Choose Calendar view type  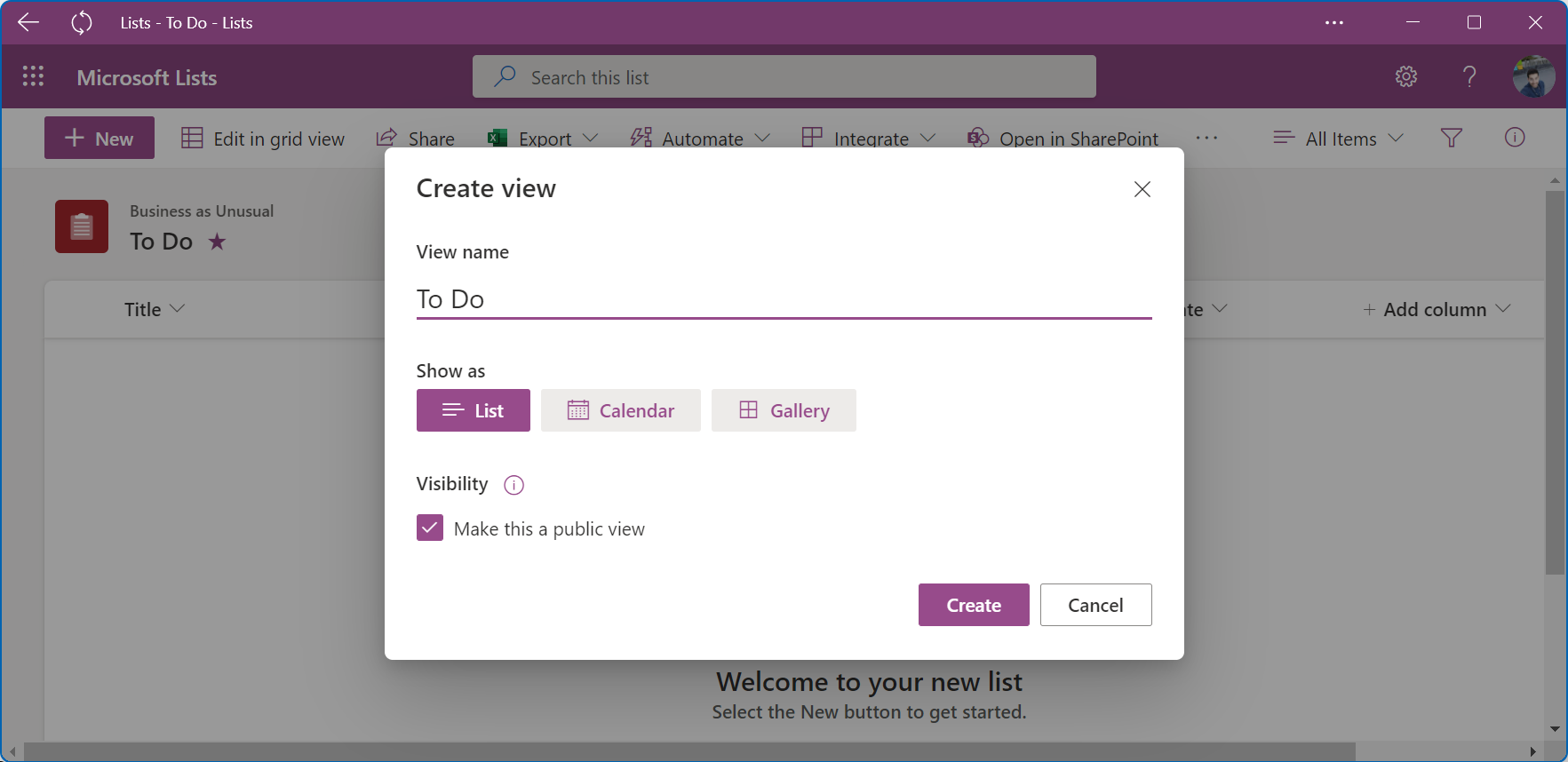620,410
